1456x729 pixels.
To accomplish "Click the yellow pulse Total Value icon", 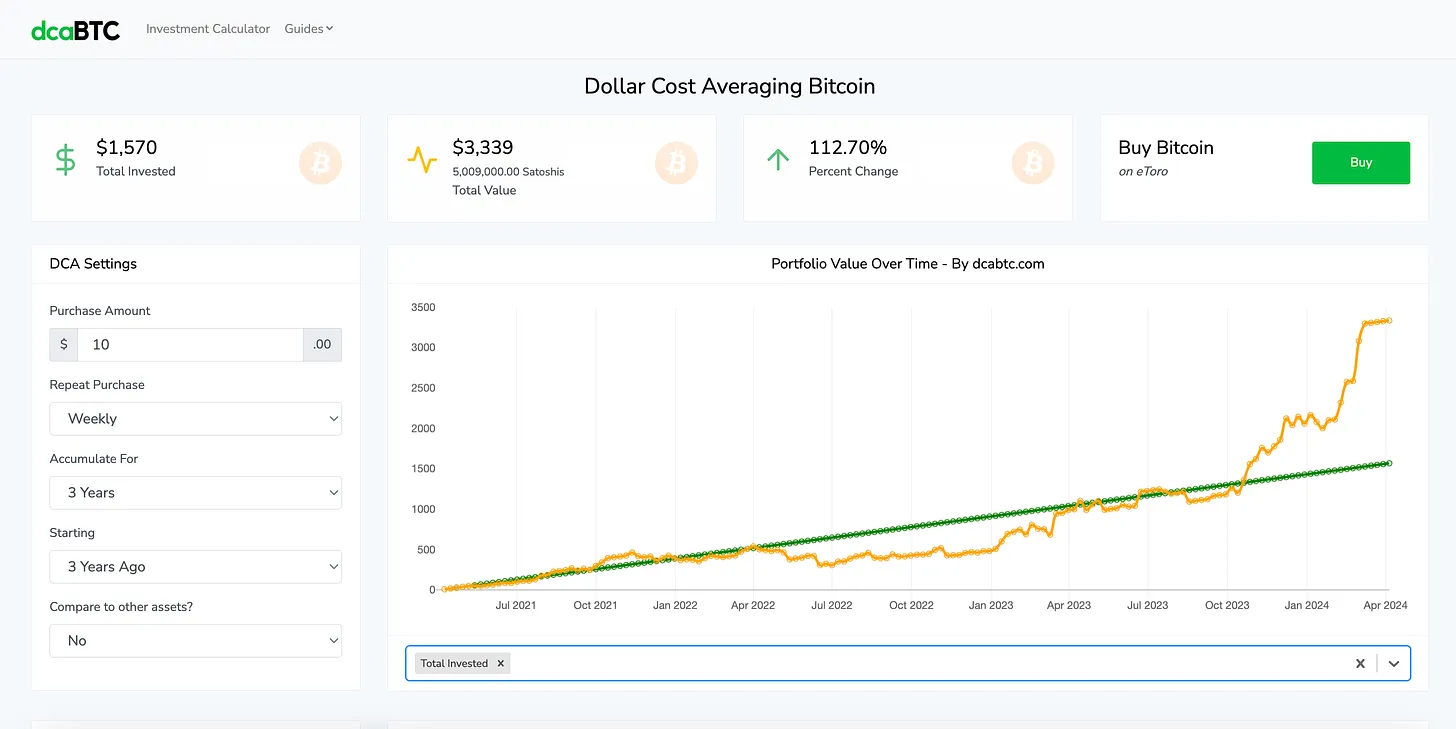I will [x=422, y=160].
